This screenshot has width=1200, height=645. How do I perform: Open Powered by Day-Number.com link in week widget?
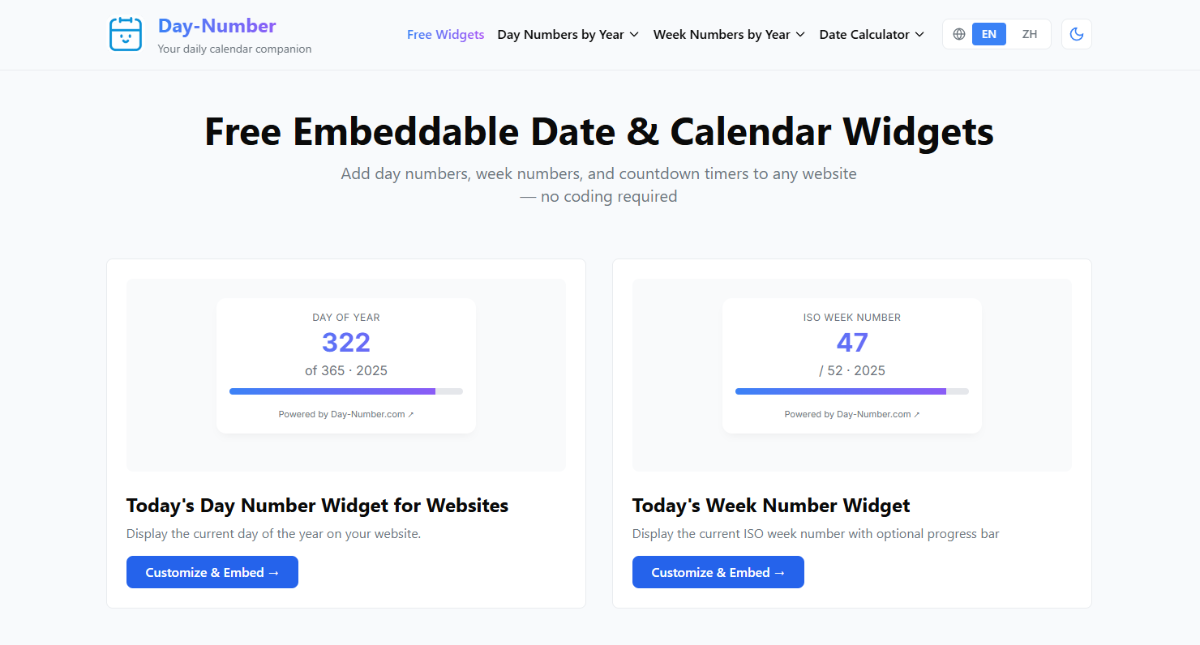pyautogui.click(x=852, y=414)
